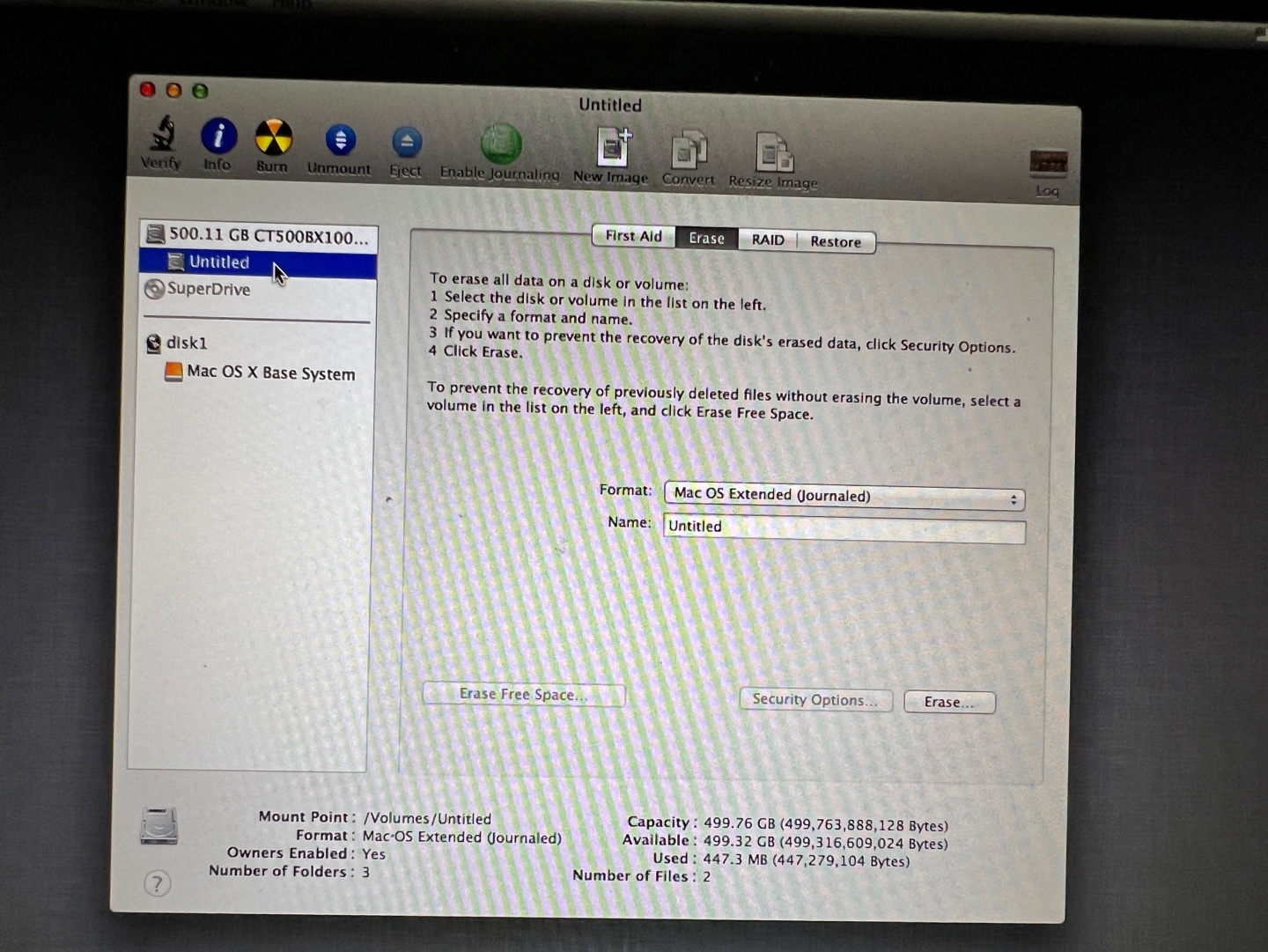Switch to the Restore tab
Screen dimensions: 1268x952
(x=836, y=241)
